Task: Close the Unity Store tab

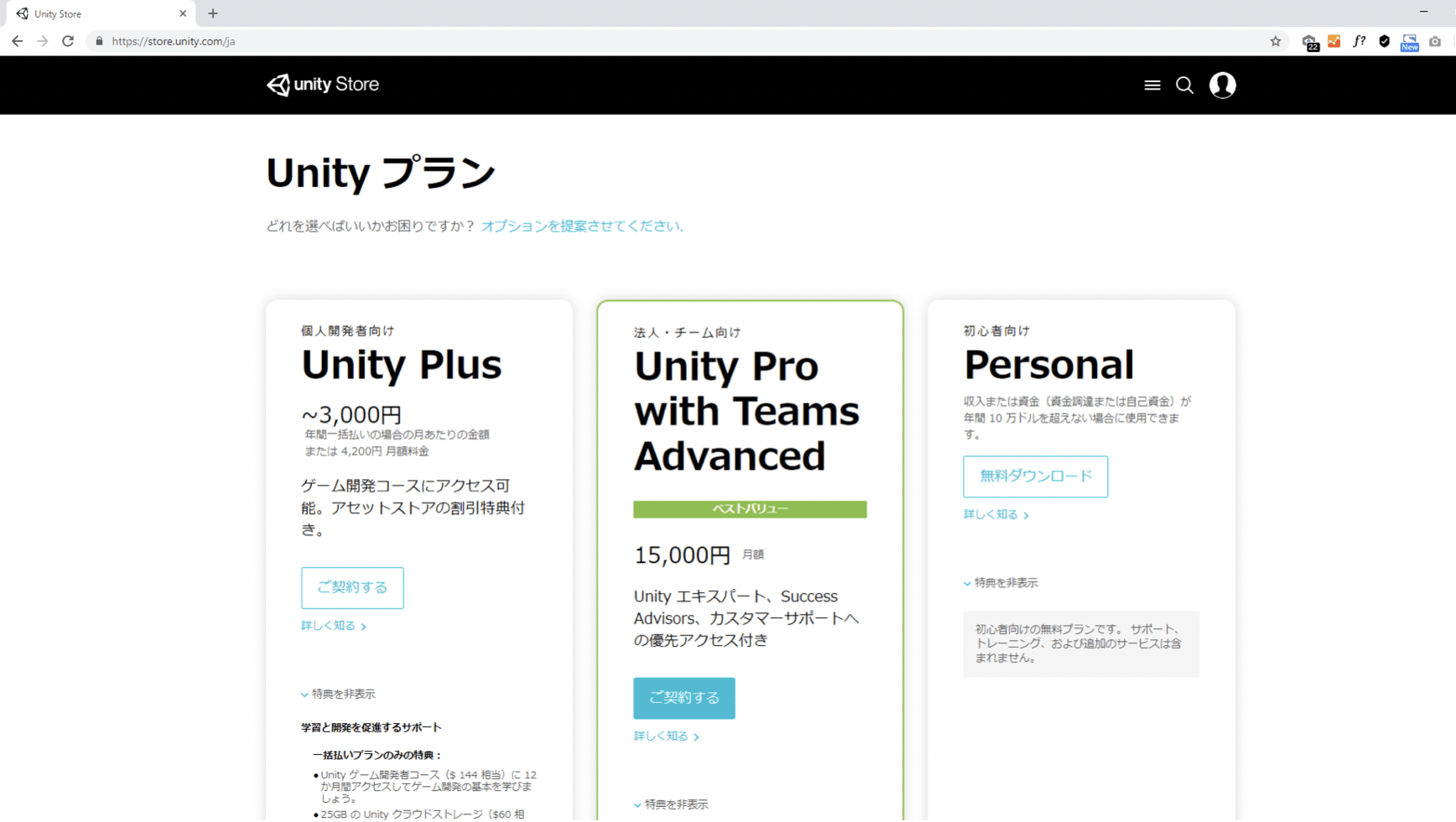Action: [183, 13]
